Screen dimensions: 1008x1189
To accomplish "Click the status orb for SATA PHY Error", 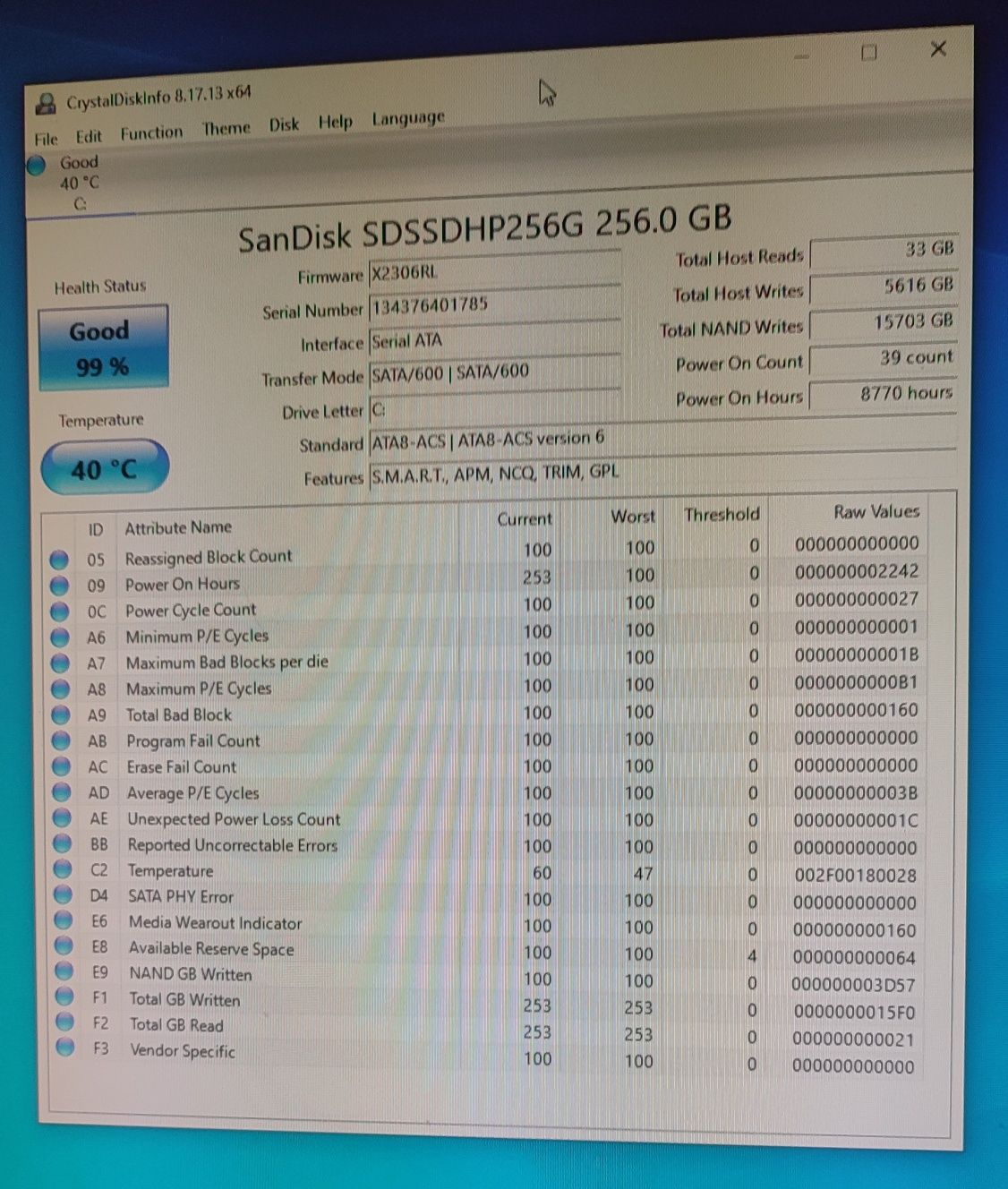I will (x=63, y=895).
